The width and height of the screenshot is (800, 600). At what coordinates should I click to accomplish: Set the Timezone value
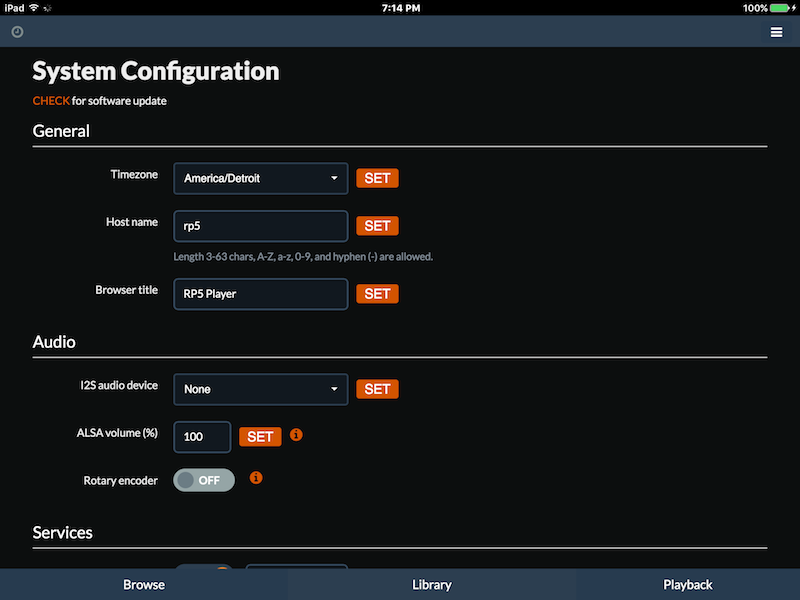tap(377, 178)
